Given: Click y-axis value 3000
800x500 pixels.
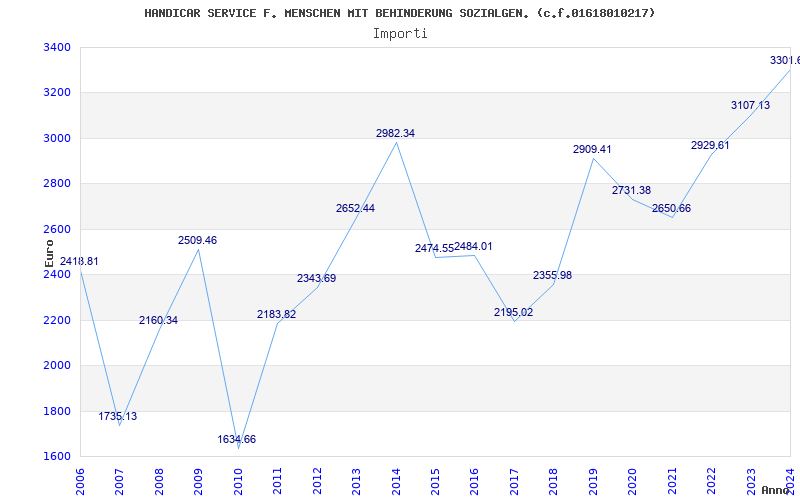Looking at the screenshot, I should (56, 138).
